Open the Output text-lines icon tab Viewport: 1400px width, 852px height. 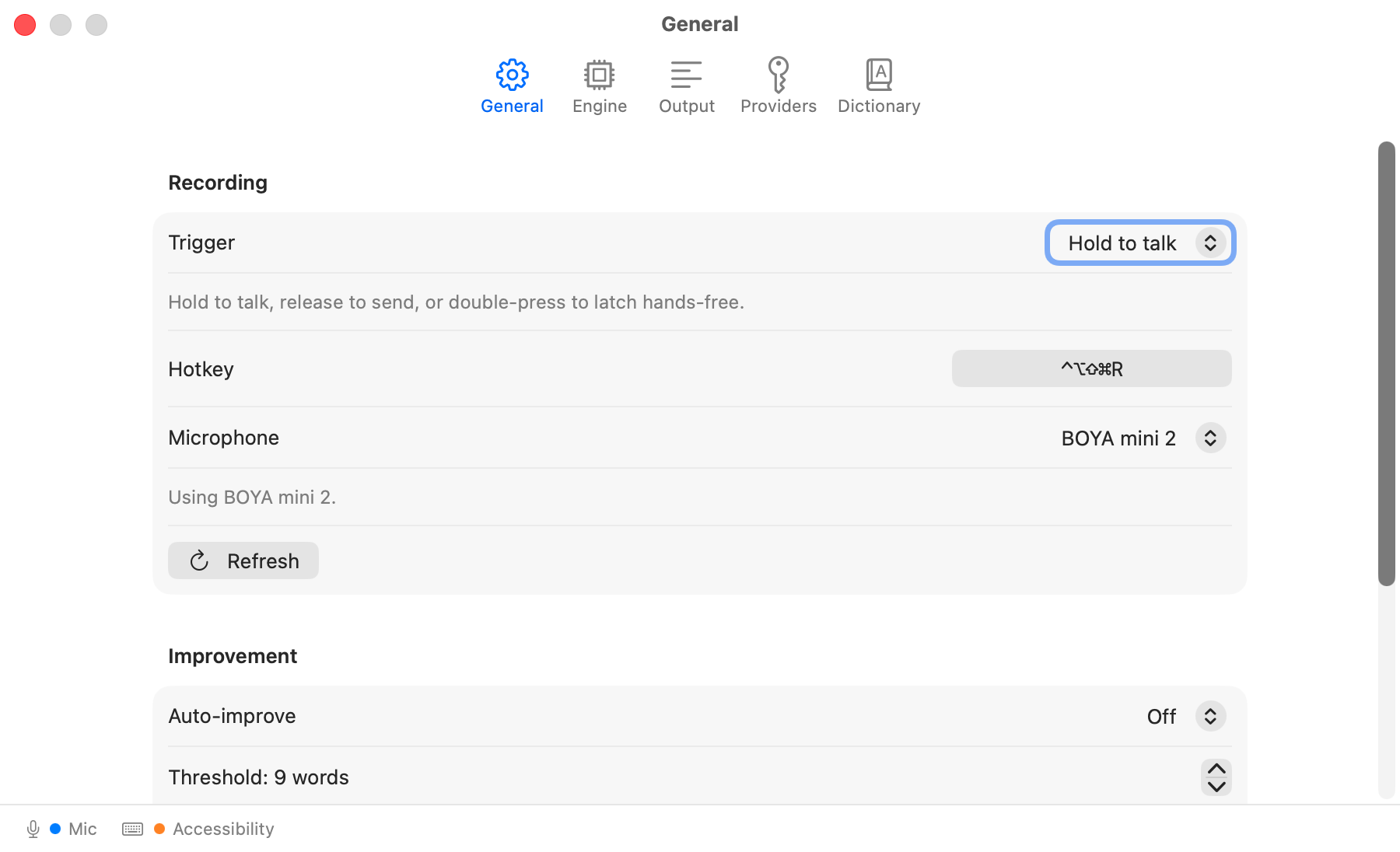click(x=686, y=75)
